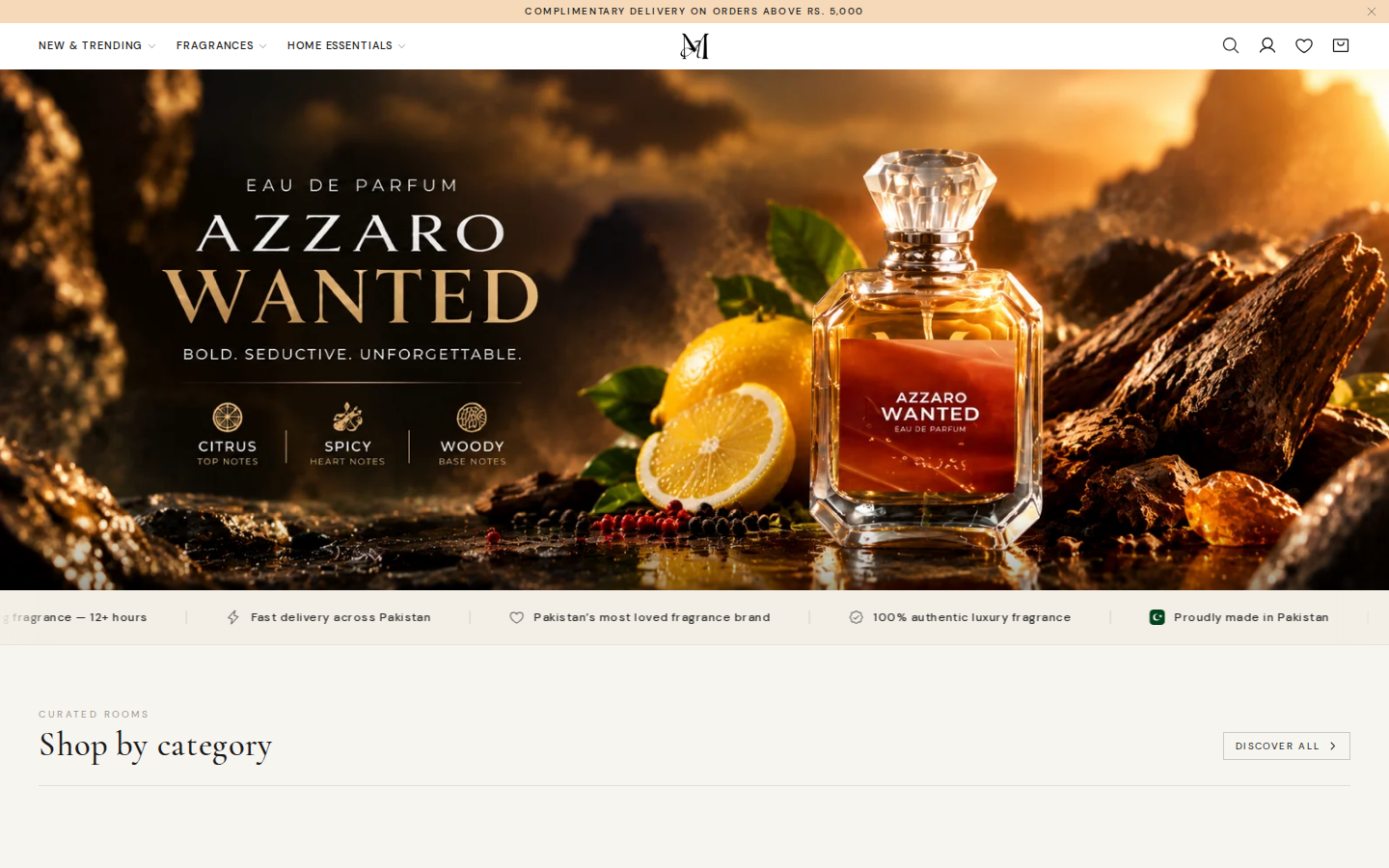Click 'Curated Rooms' label
The image size is (1389, 868).
94,715
